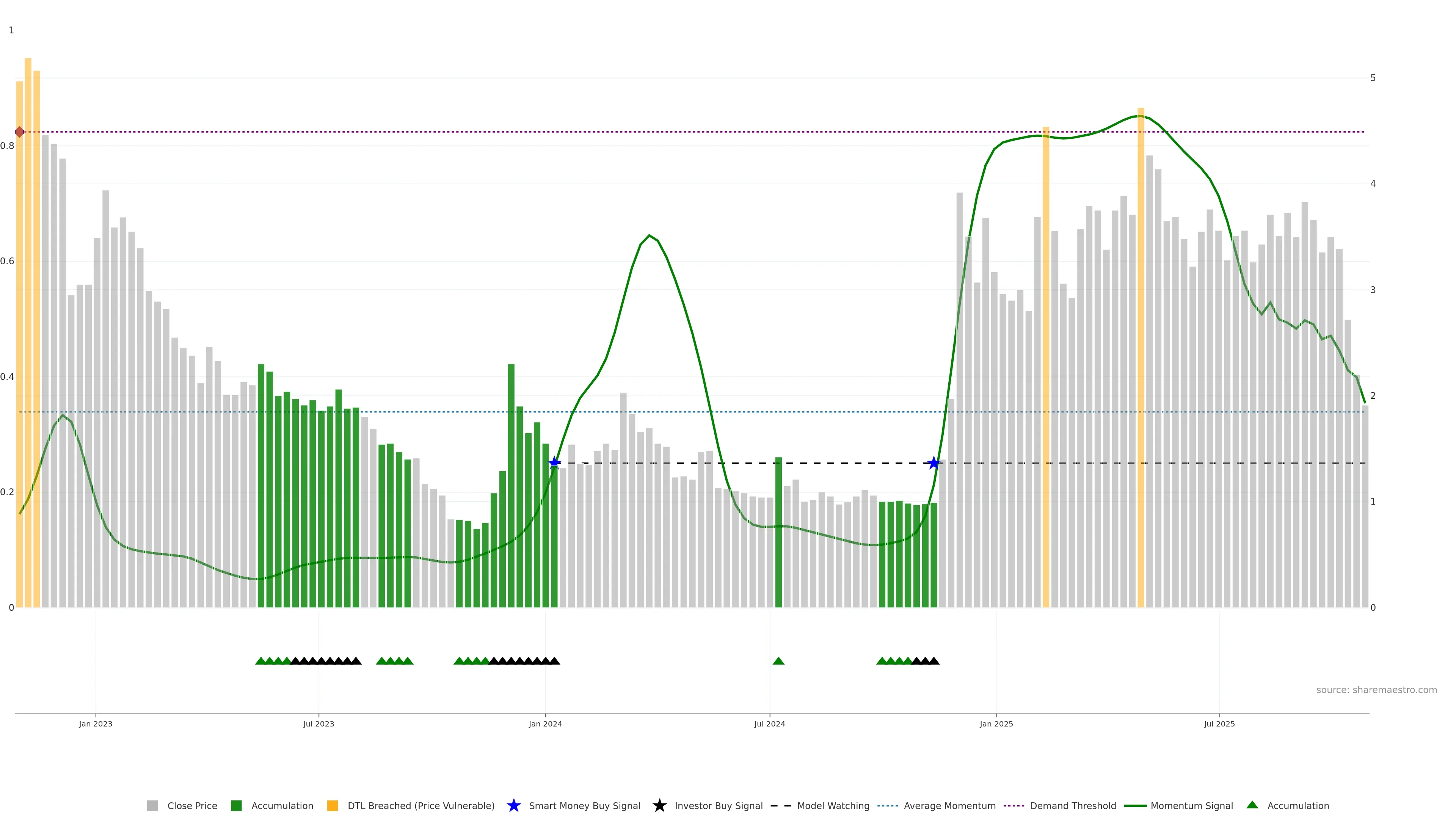This screenshot has height=819, width=1456.
Task: Click the black Investor Buy Signal legend star
Action: click(x=660, y=806)
